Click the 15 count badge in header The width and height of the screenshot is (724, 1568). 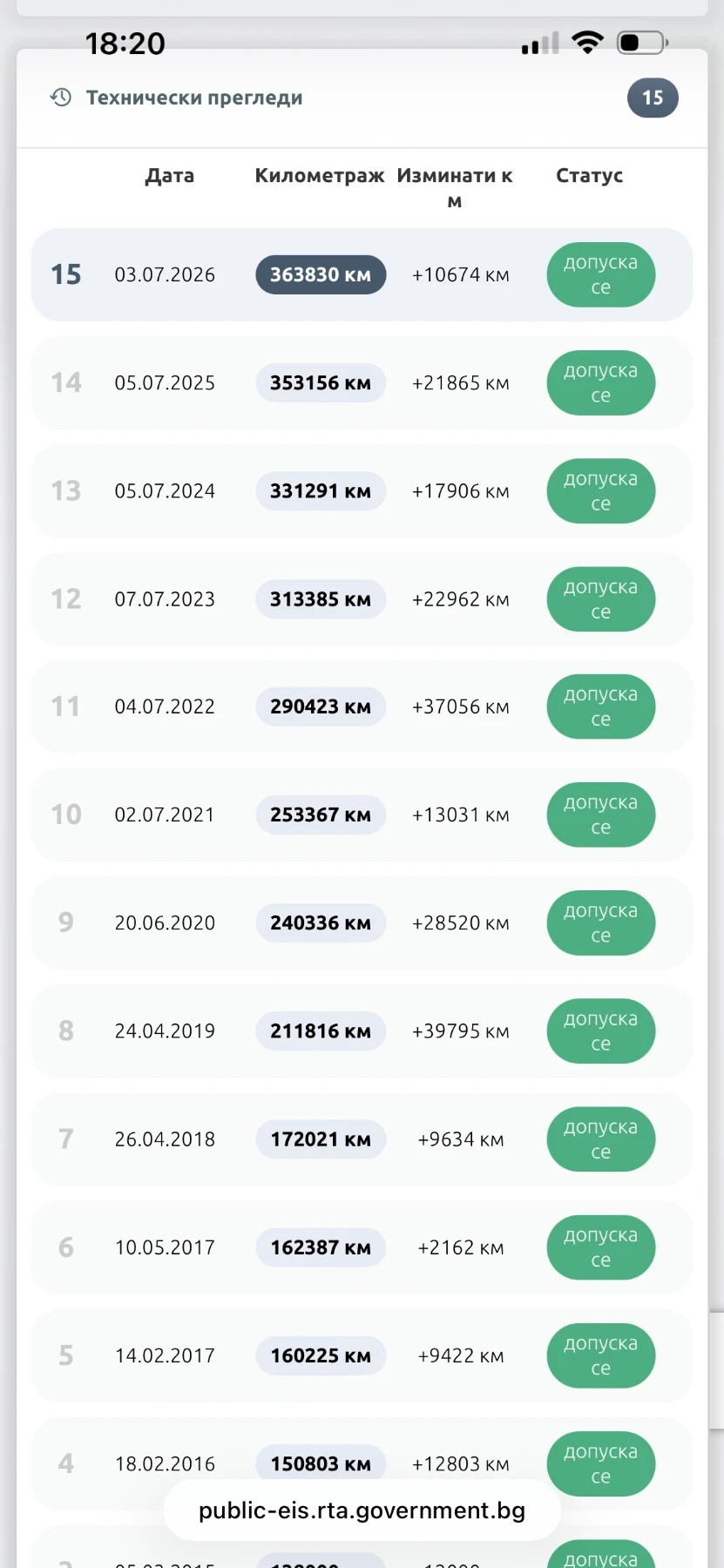coord(653,98)
